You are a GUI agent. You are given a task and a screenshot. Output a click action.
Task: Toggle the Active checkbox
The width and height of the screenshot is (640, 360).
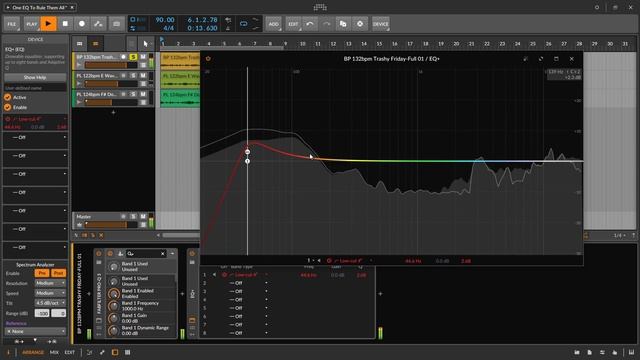[x=7, y=97]
